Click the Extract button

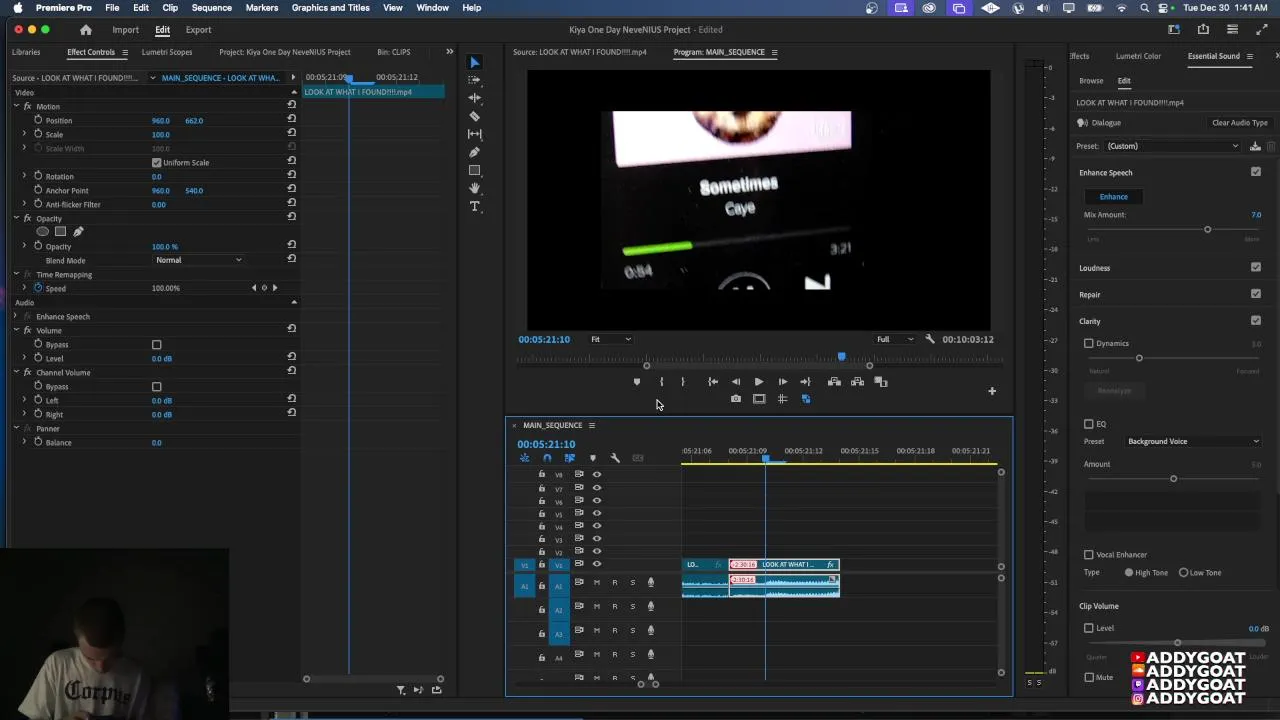[x=857, y=382]
